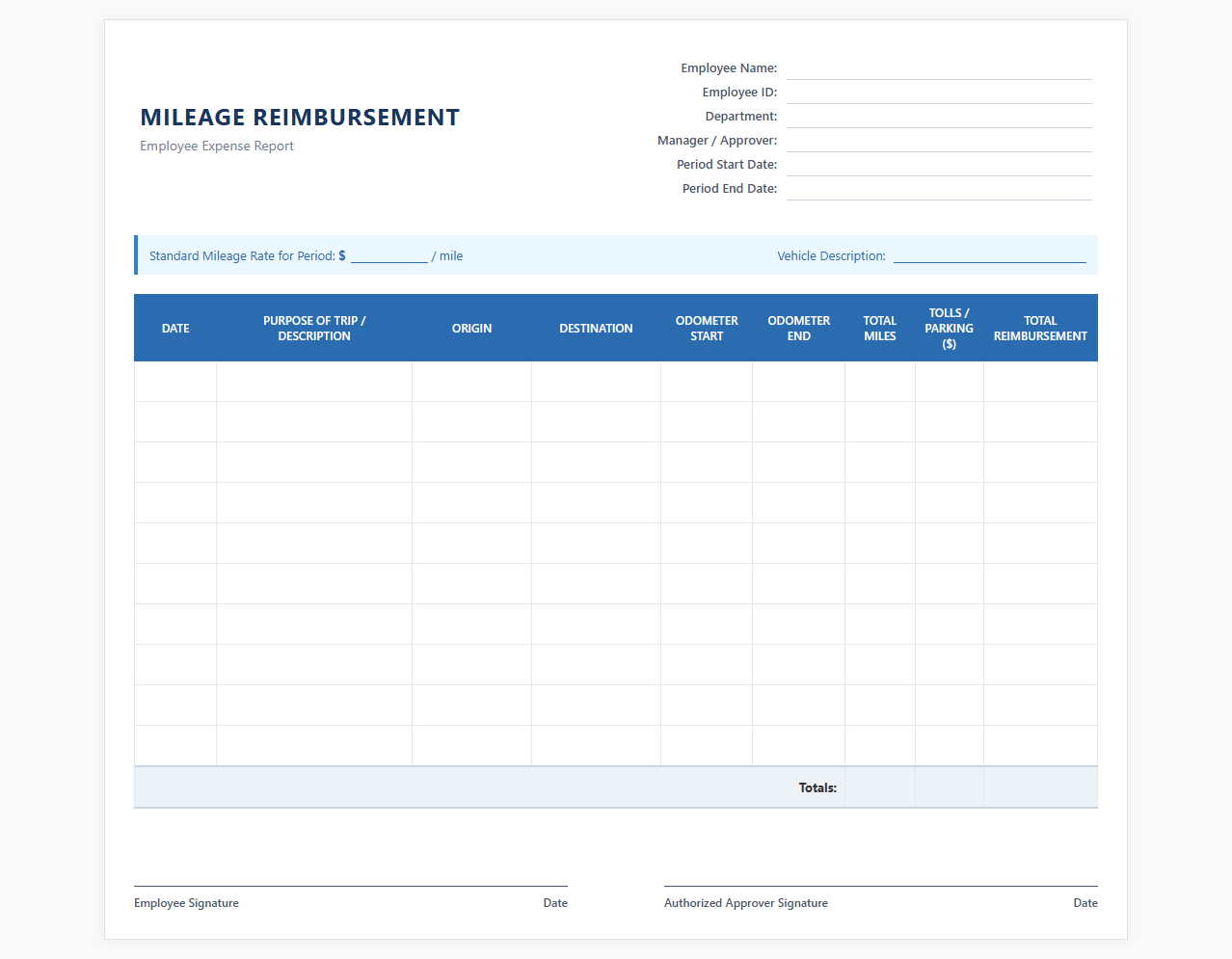Click the ODOMETER END column header
1232x959 pixels.
[x=799, y=329]
